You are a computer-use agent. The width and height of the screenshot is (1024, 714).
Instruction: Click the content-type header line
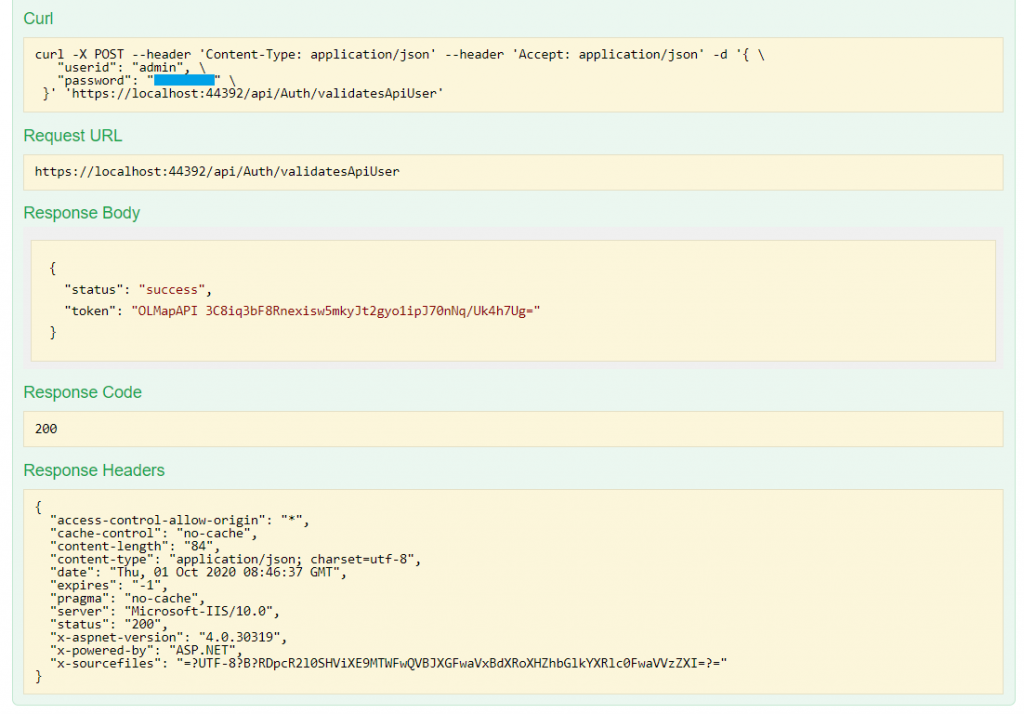pyautogui.click(x=236, y=559)
